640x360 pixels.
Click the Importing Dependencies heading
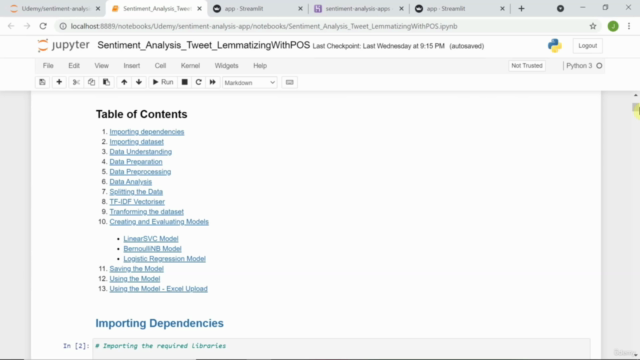coord(159,323)
